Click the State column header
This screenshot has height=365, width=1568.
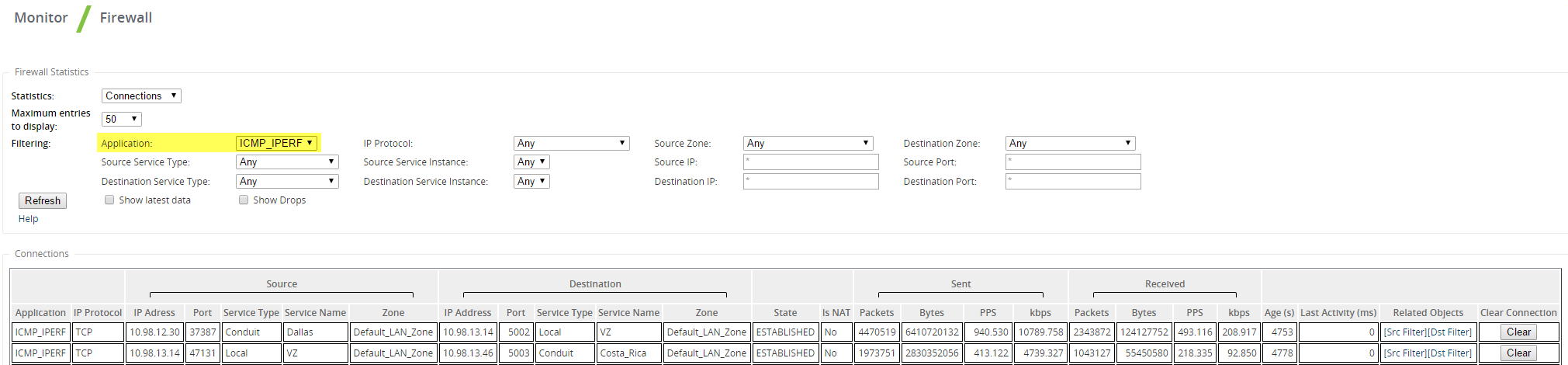click(785, 312)
